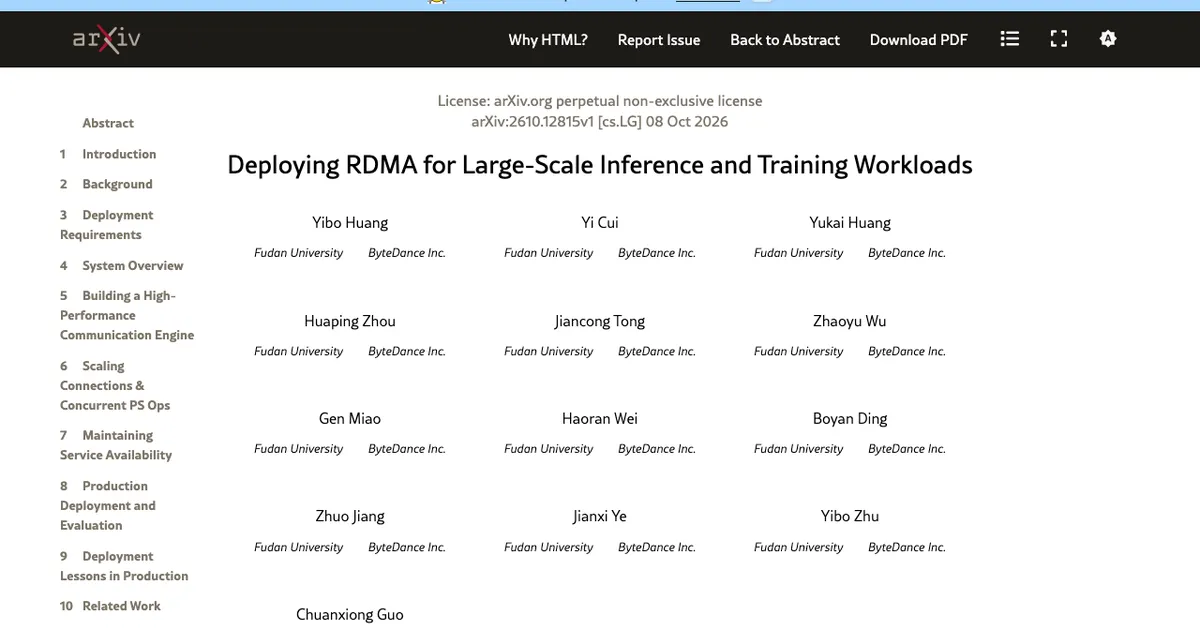
Task: Click Report Issue in header
Action: (x=659, y=40)
